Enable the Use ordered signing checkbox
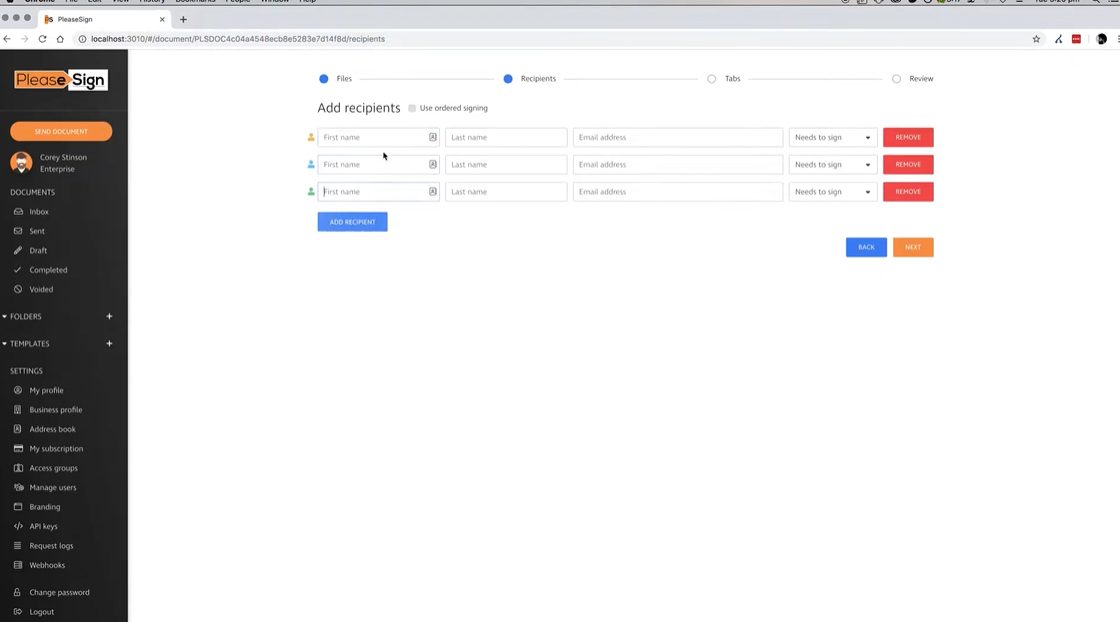The width and height of the screenshot is (1120, 622). (411, 108)
